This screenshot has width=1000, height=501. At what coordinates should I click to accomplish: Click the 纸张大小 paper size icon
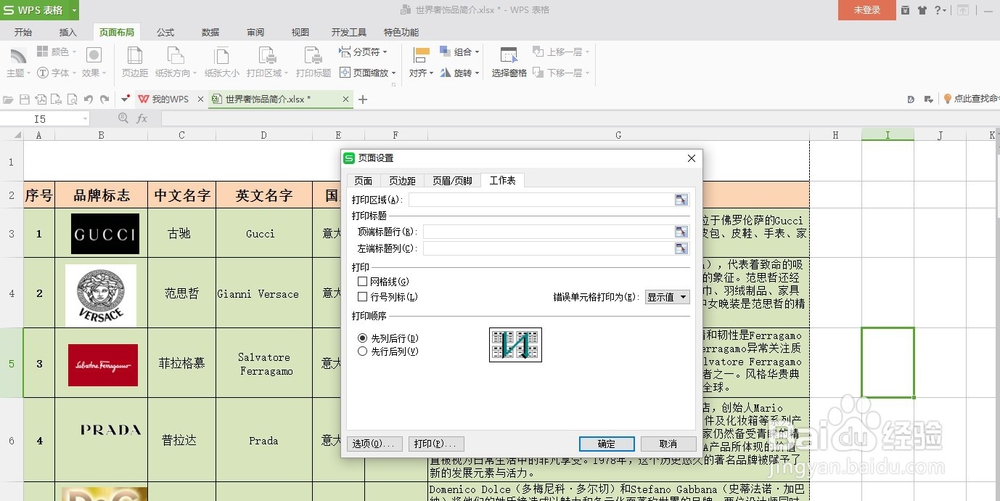point(221,55)
